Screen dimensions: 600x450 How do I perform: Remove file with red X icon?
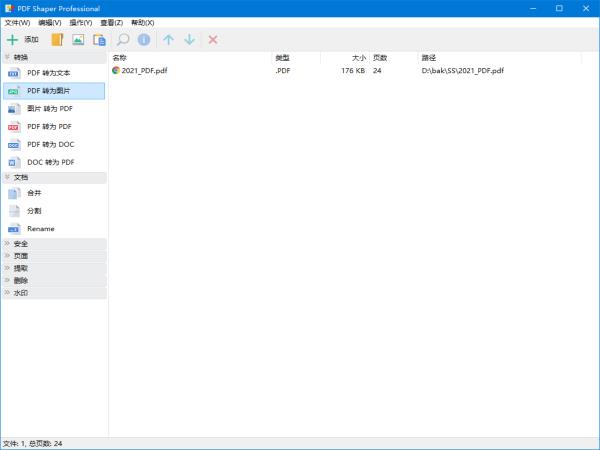click(213, 39)
